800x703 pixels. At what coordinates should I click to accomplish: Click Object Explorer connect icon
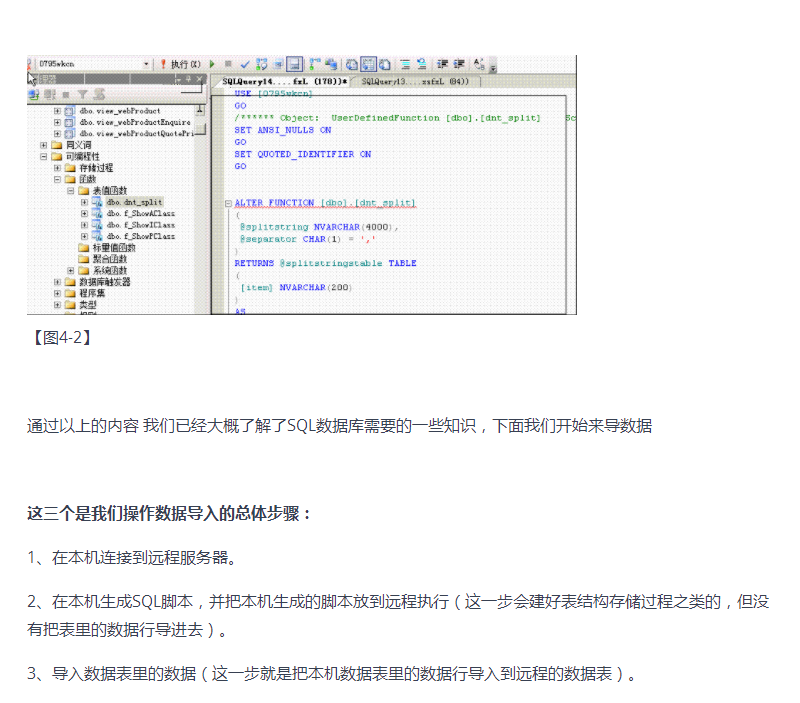pyautogui.click(x=34, y=94)
